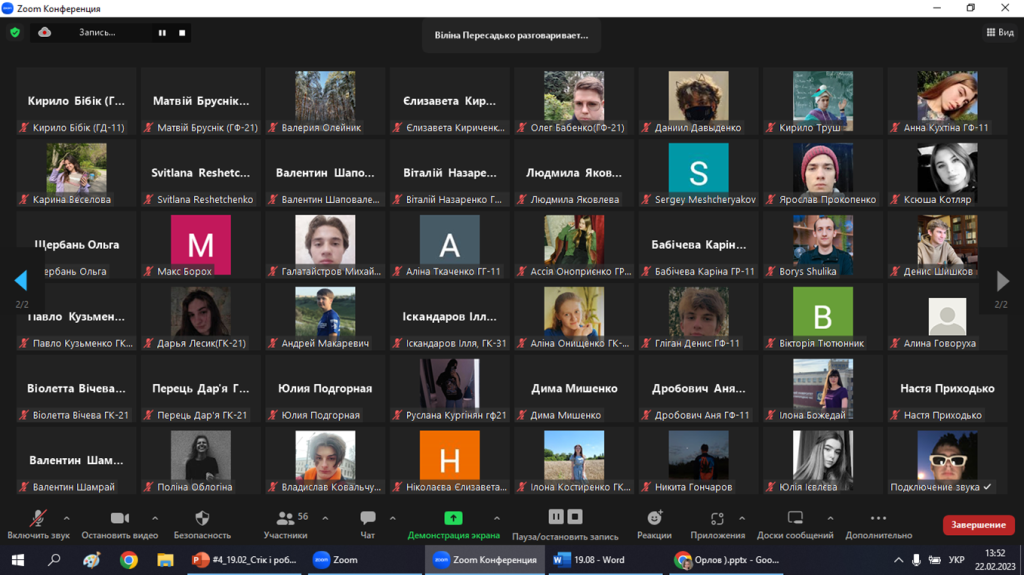
Task: Expand the video options arrow next to camera
Action: click(x=155, y=518)
